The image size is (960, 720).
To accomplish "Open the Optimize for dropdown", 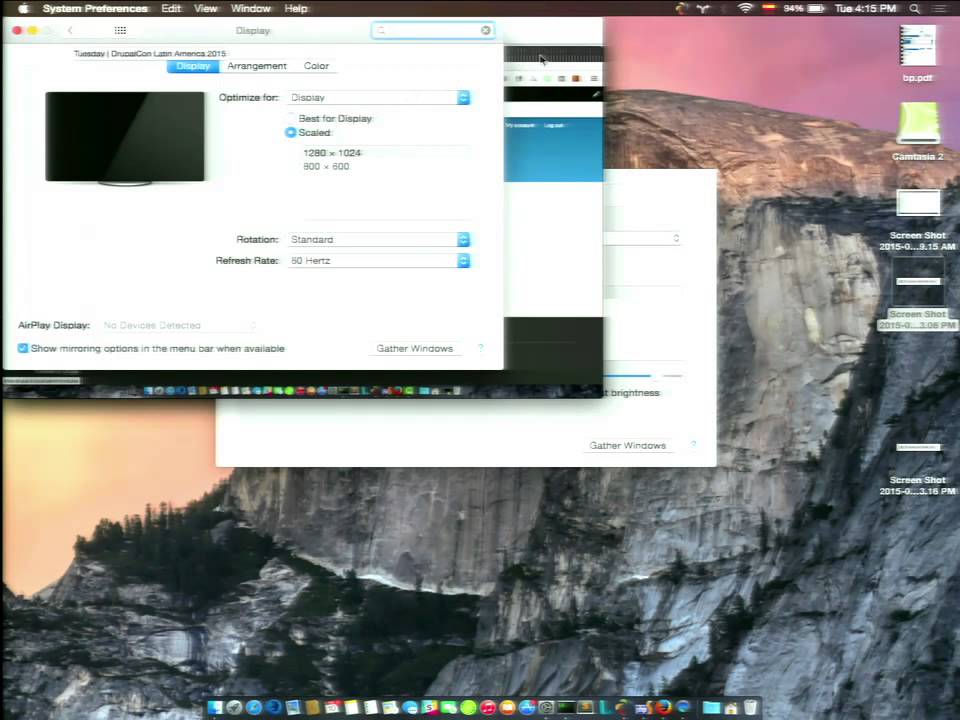I will (x=379, y=97).
